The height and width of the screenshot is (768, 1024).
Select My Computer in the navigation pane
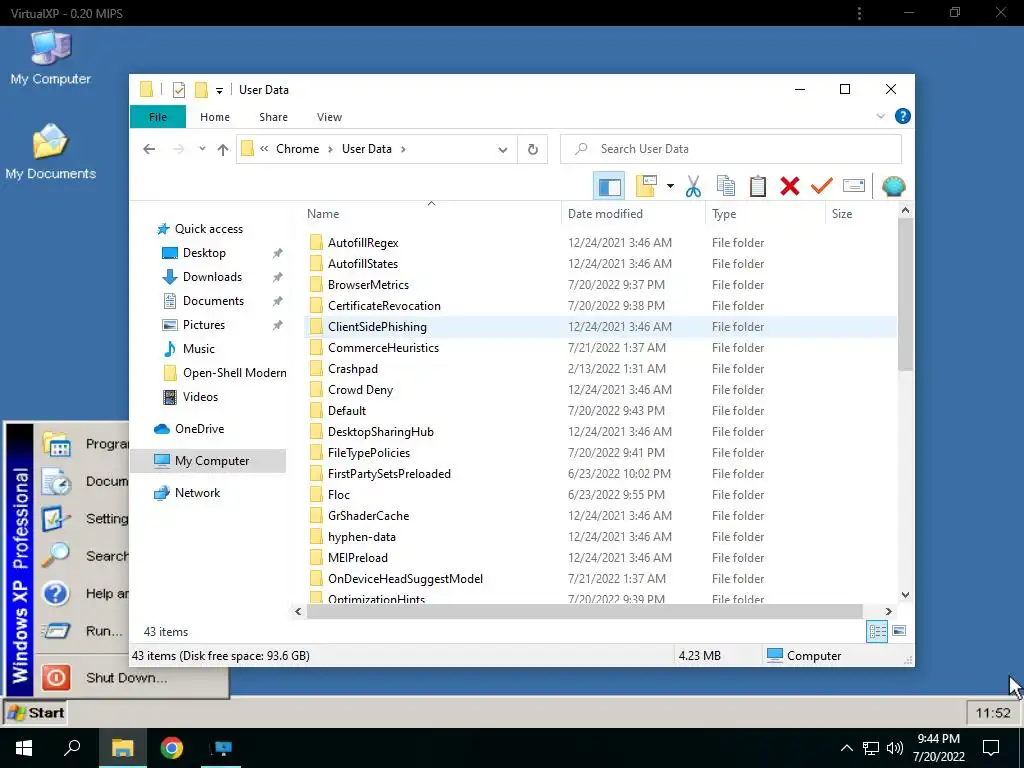(209, 461)
